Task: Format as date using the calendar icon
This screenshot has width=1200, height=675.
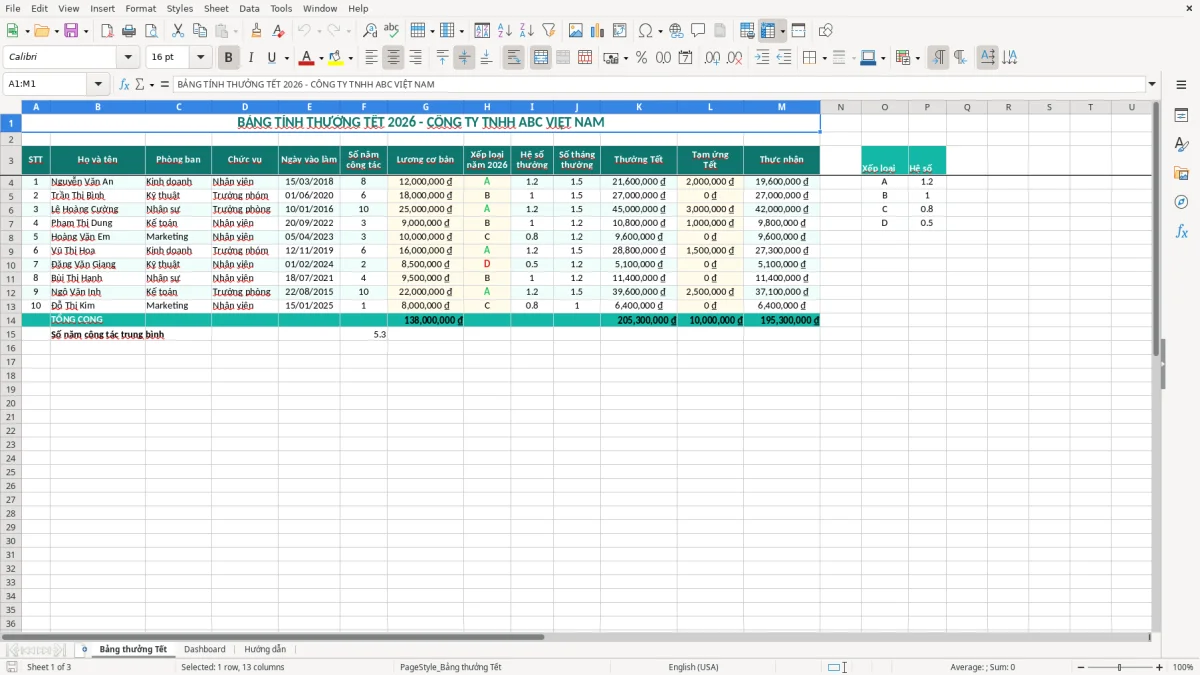Action: click(685, 58)
